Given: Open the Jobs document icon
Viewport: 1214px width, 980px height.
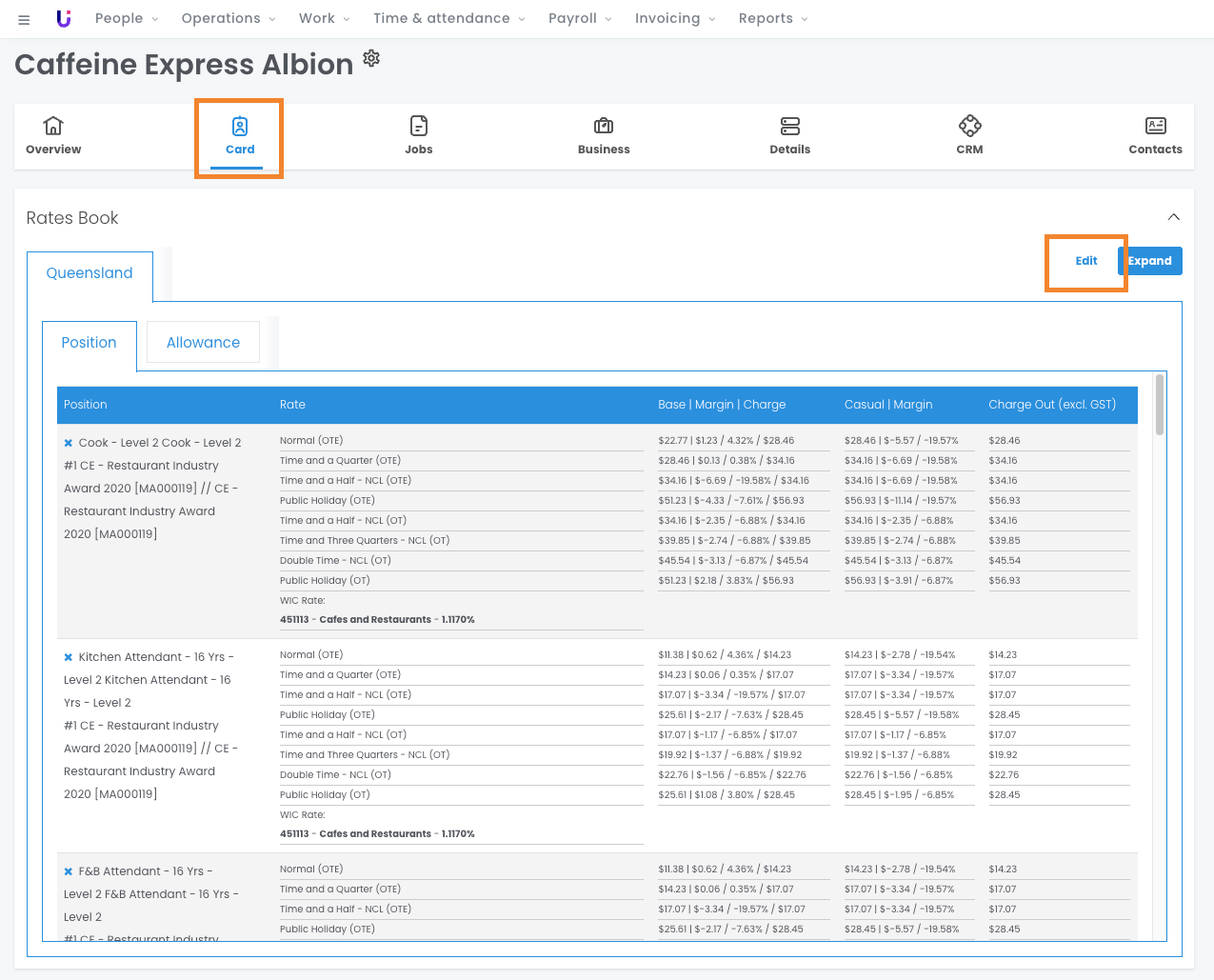Looking at the screenshot, I should [418, 126].
